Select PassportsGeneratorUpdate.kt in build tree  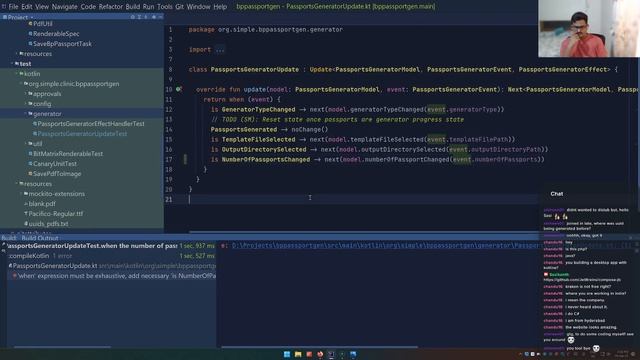pyautogui.click(x=112, y=266)
